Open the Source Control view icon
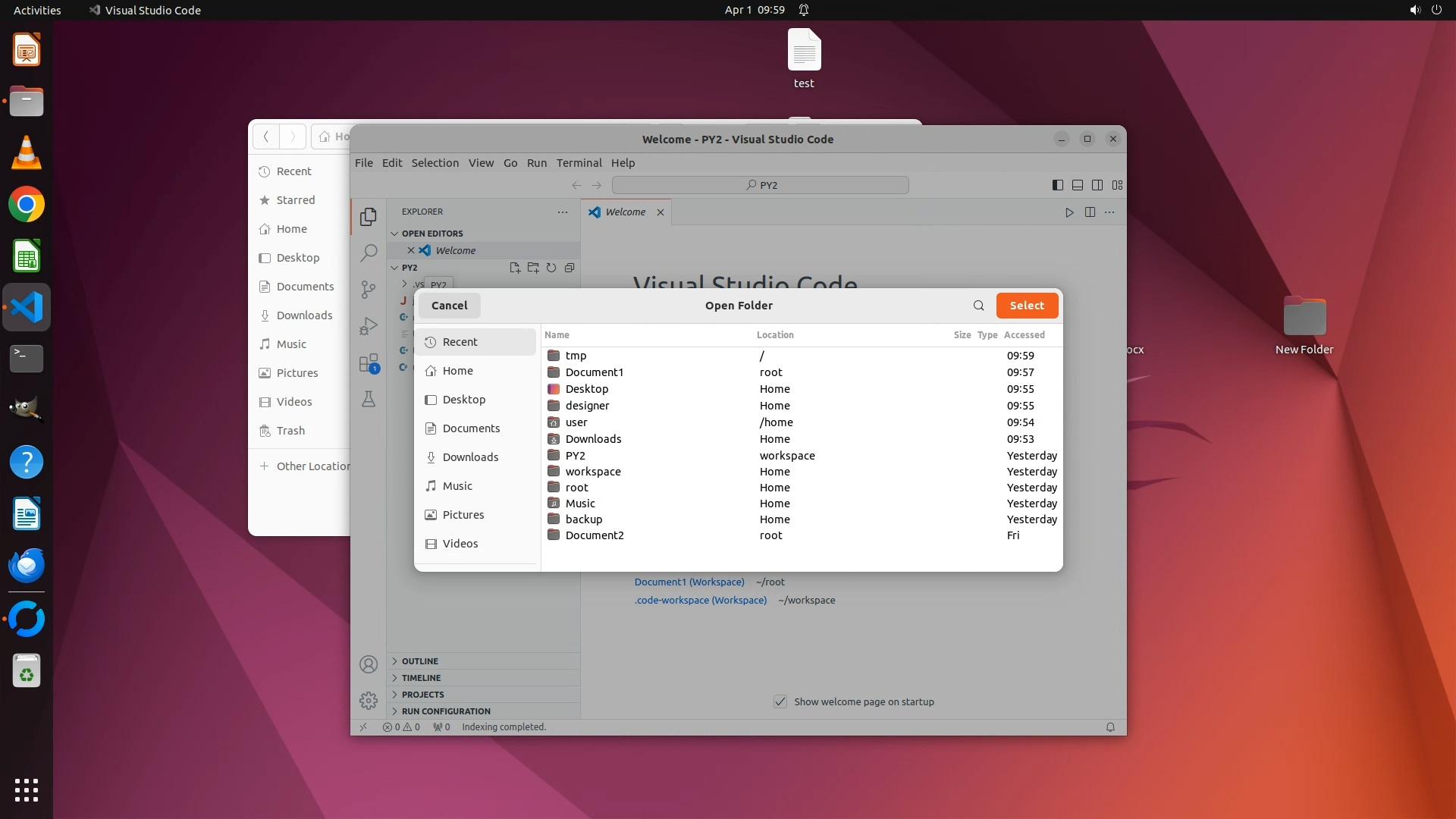 coord(369,289)
